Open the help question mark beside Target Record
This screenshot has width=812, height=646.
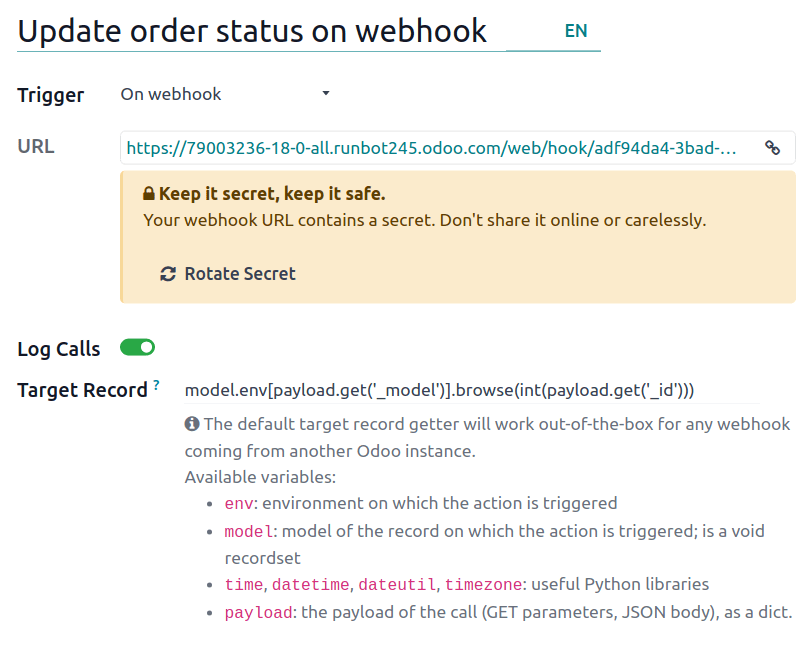(157, 385)
